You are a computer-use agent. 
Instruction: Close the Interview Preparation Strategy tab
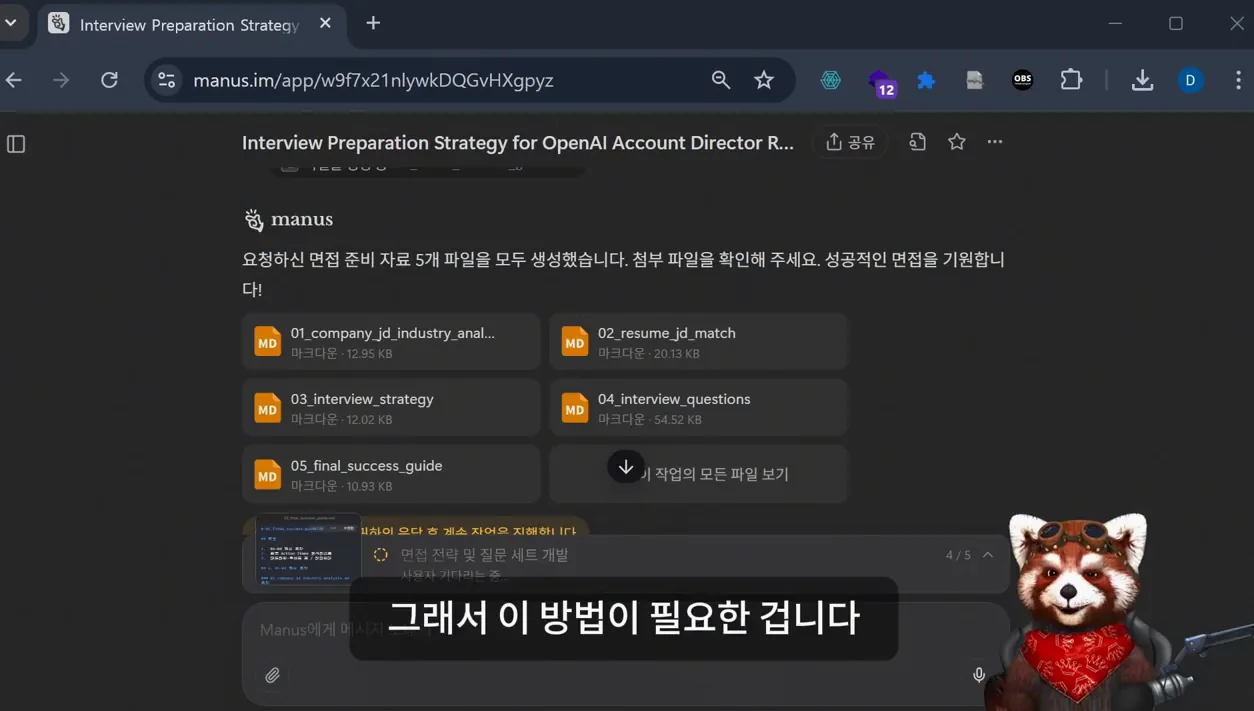[325, 24]
